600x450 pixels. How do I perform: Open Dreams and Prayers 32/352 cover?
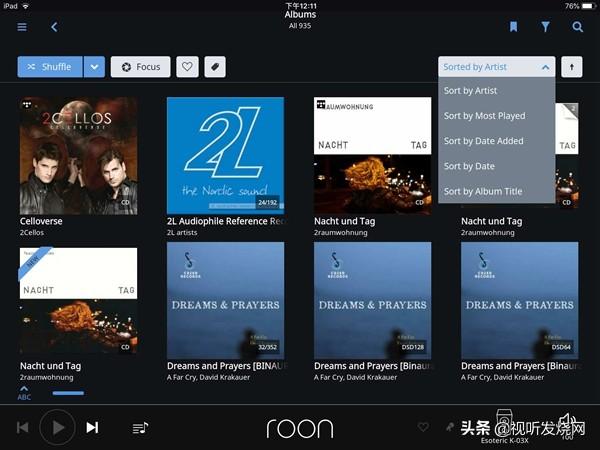pyautogui.click(x=225, y=300)
